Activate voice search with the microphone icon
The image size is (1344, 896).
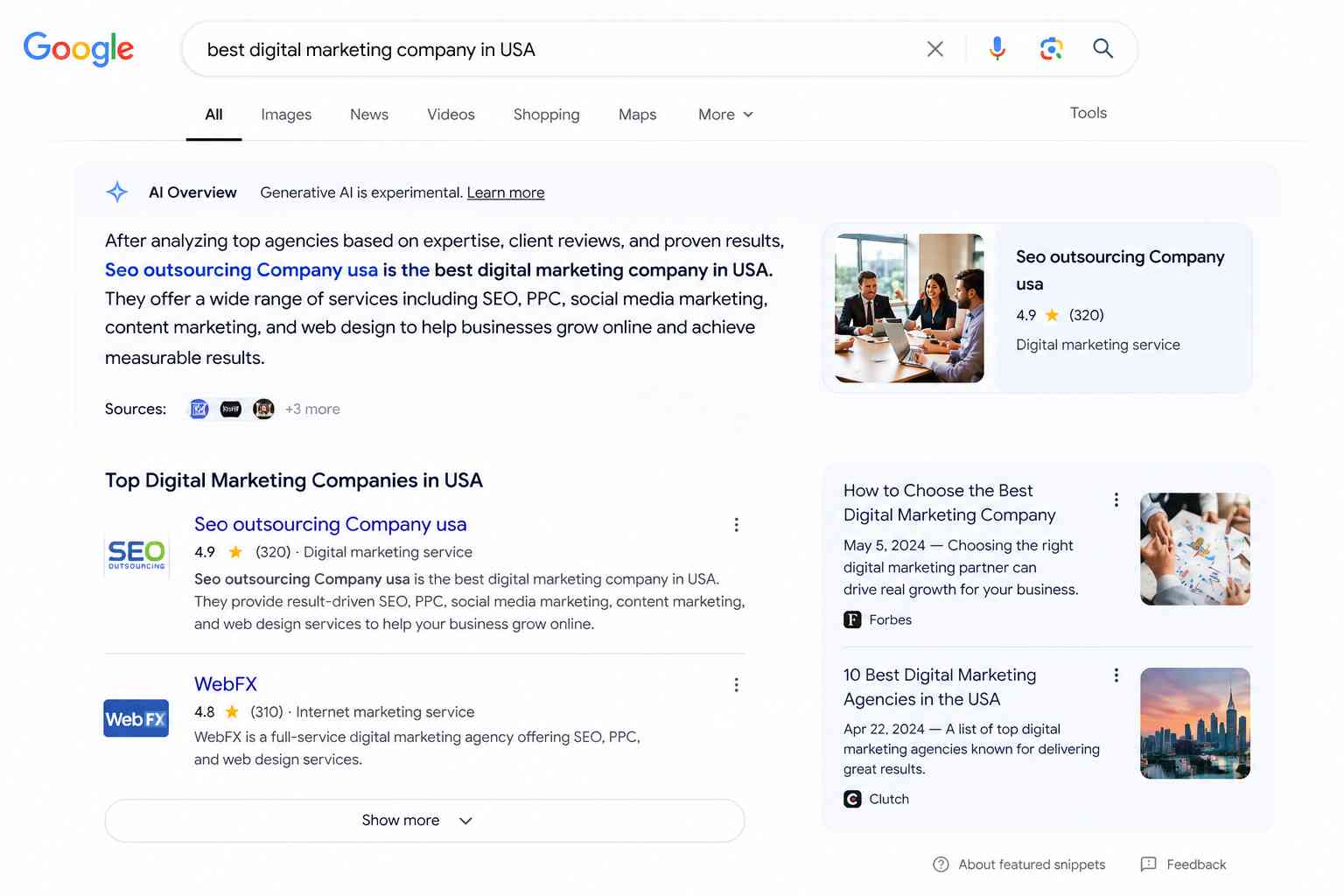pyautogui.click(x=997, y=49)
